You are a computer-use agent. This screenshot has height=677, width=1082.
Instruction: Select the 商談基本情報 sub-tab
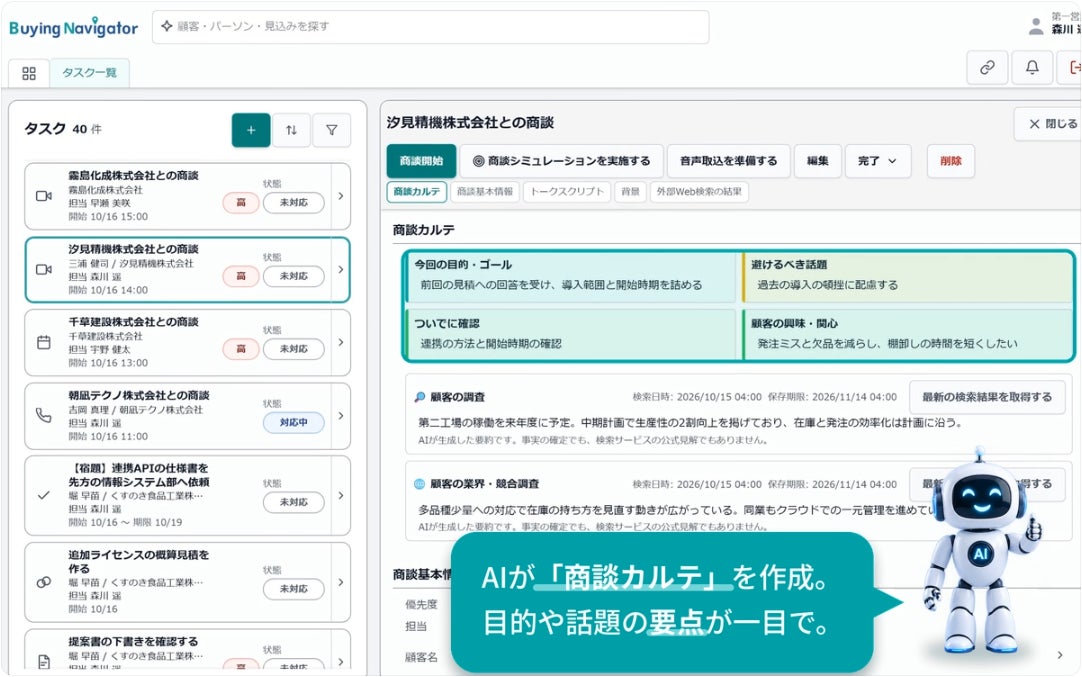coord(484,192)
